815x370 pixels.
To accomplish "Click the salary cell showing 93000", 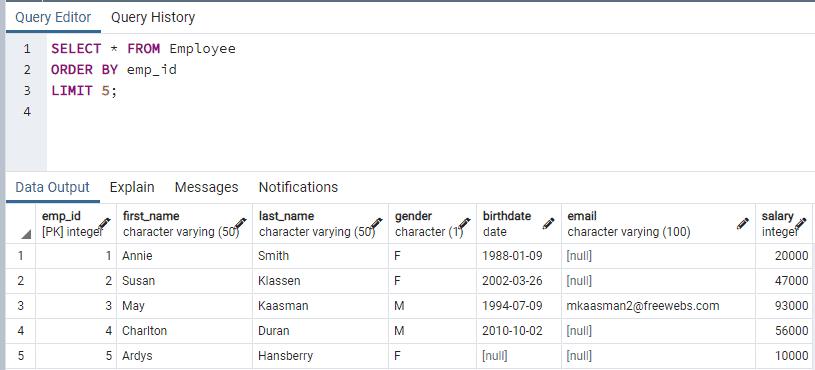I will (784, 306).
